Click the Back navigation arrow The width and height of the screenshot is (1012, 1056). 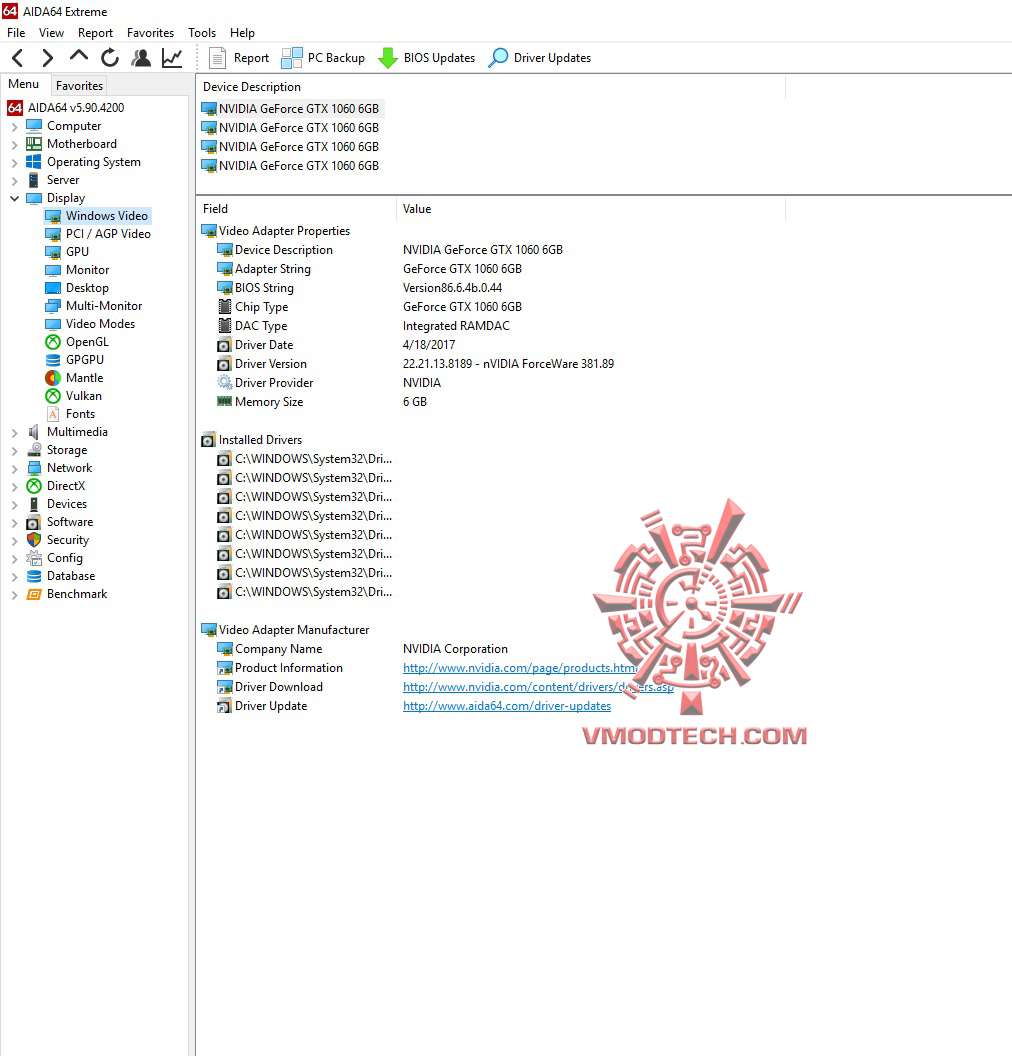[18, 58]
